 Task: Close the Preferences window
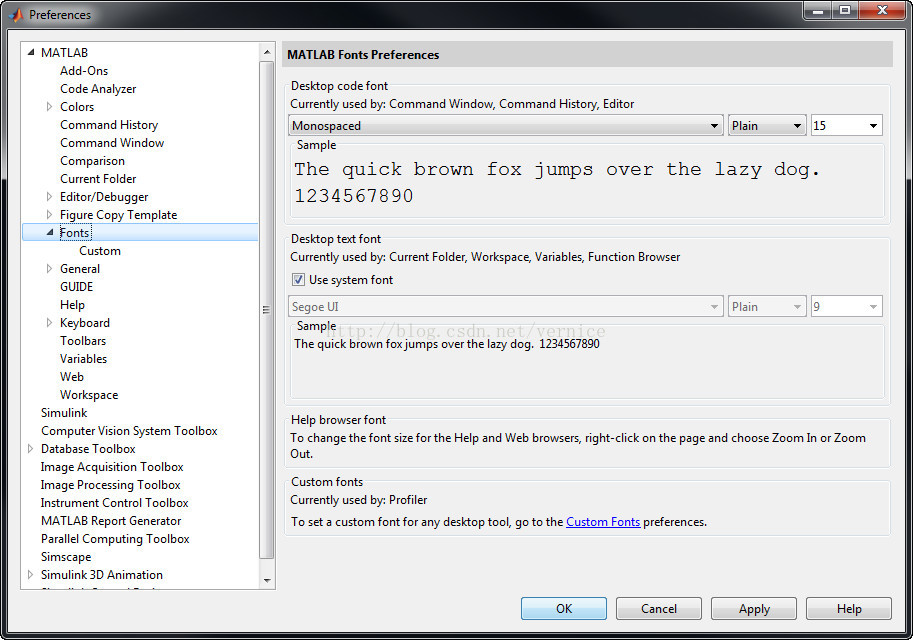coord(883,10)
